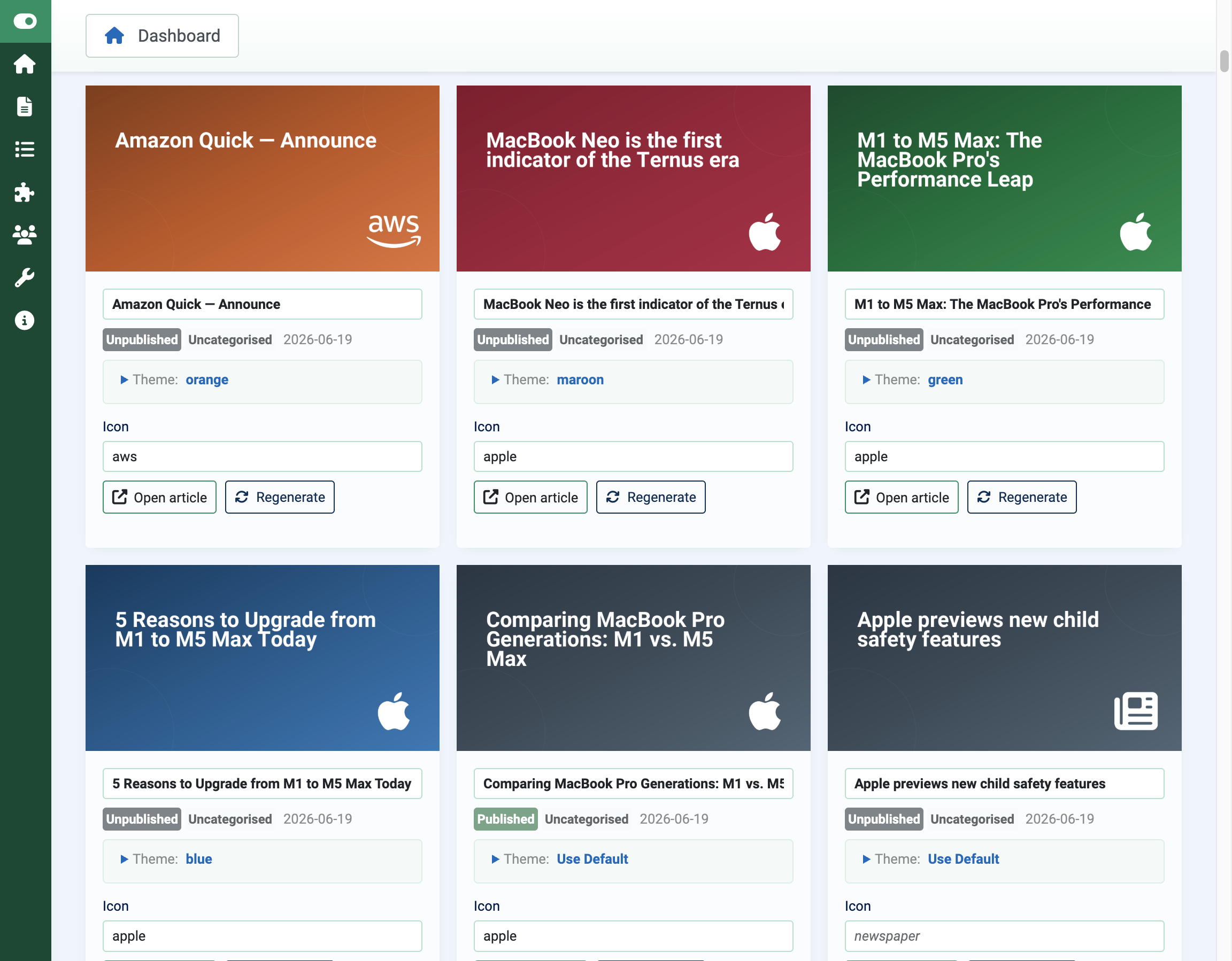The height and width of the screenshot is (961, 1232).
Task: Go to the Dashboard button
Action: coord(162,35)
